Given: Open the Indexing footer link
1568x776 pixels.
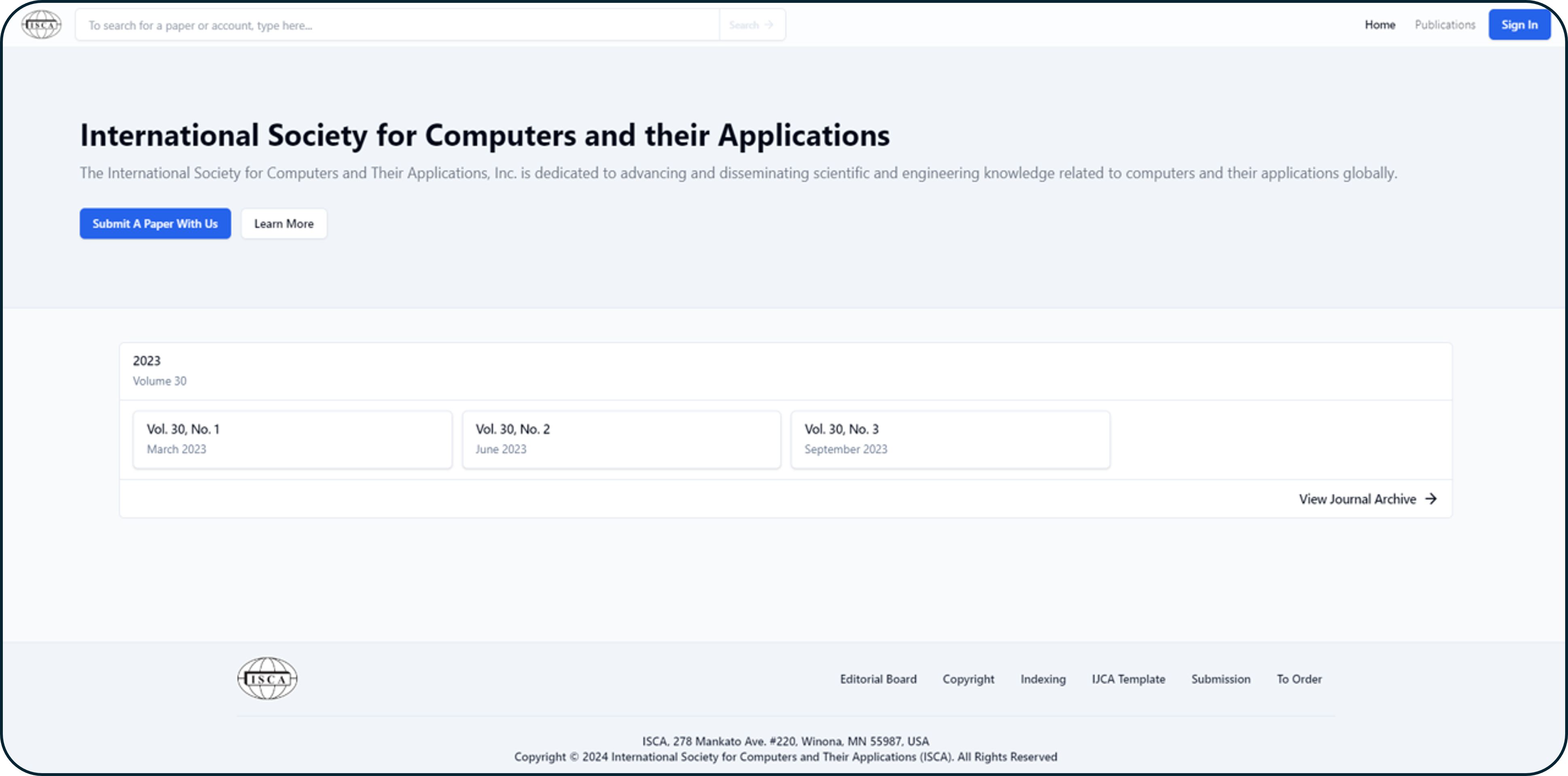Looking at the screenshot, I should pos(1043,679).
